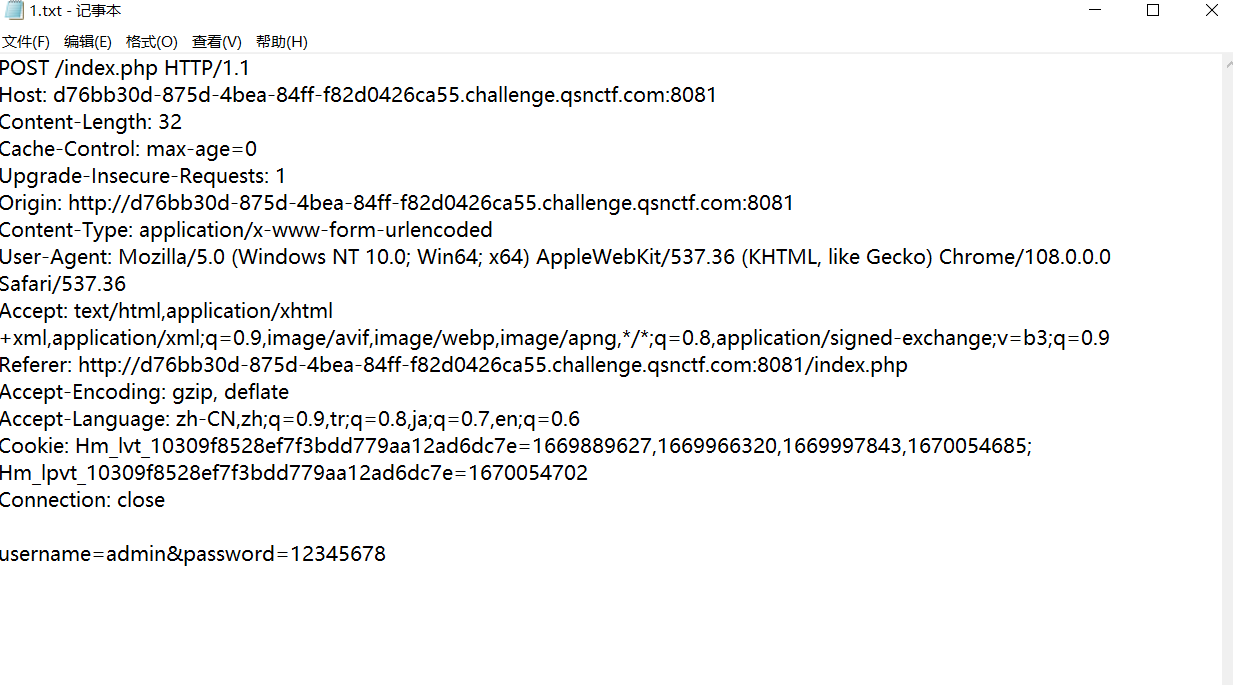Viewport: 1233px width, 685px height.
Task: Open the 格式(O) menu
Action: [x=152, y=42]
